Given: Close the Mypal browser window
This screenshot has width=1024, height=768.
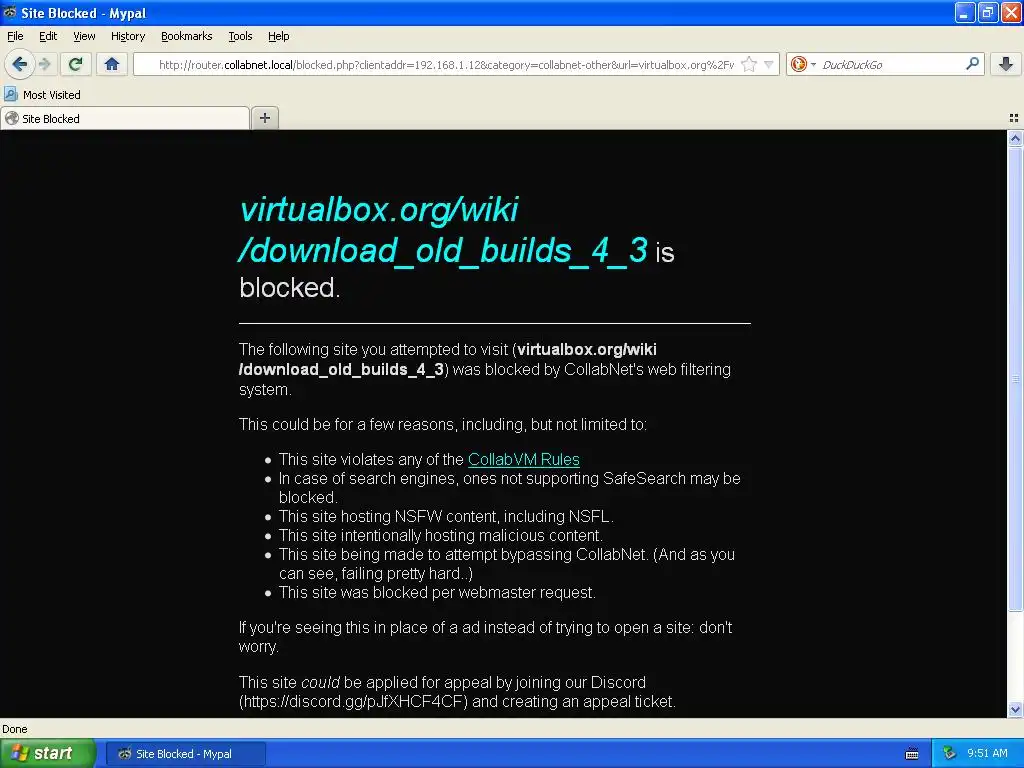Looking at the screenshot, I should point(1011,12).
